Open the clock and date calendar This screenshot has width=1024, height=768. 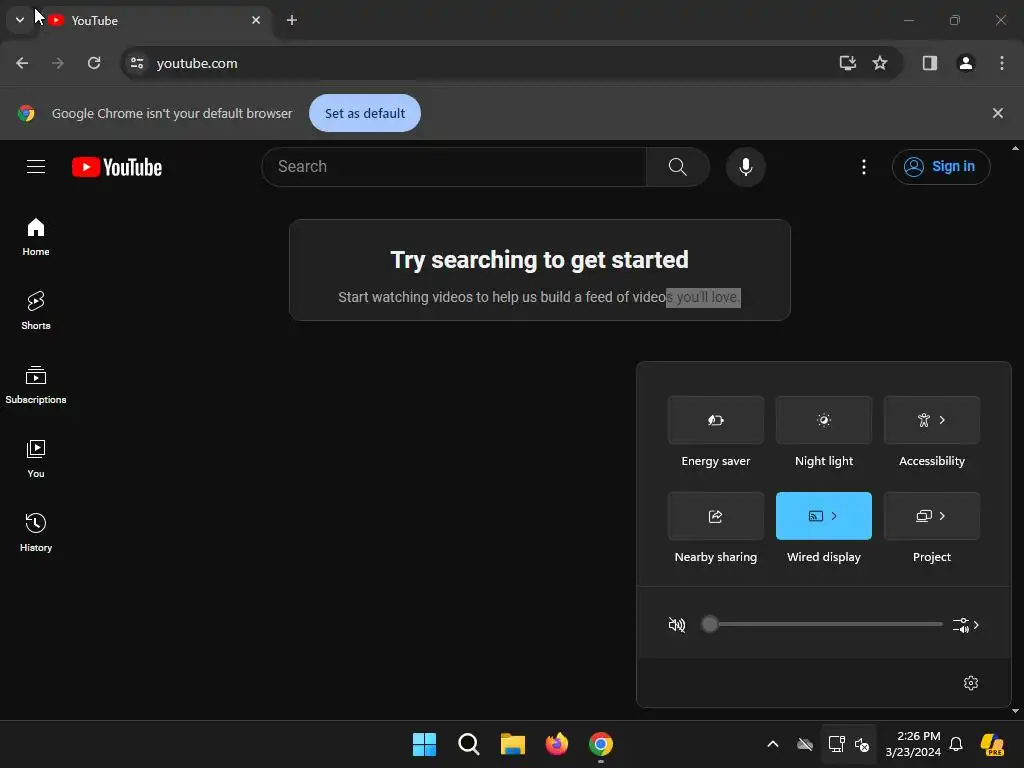pos(913,744)
